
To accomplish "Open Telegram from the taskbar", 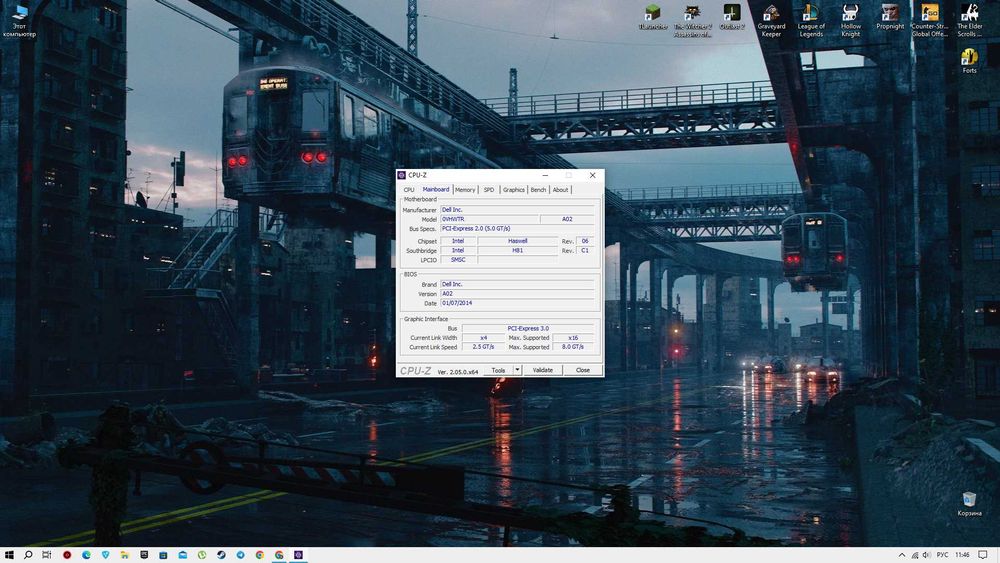I will [240, 555].
